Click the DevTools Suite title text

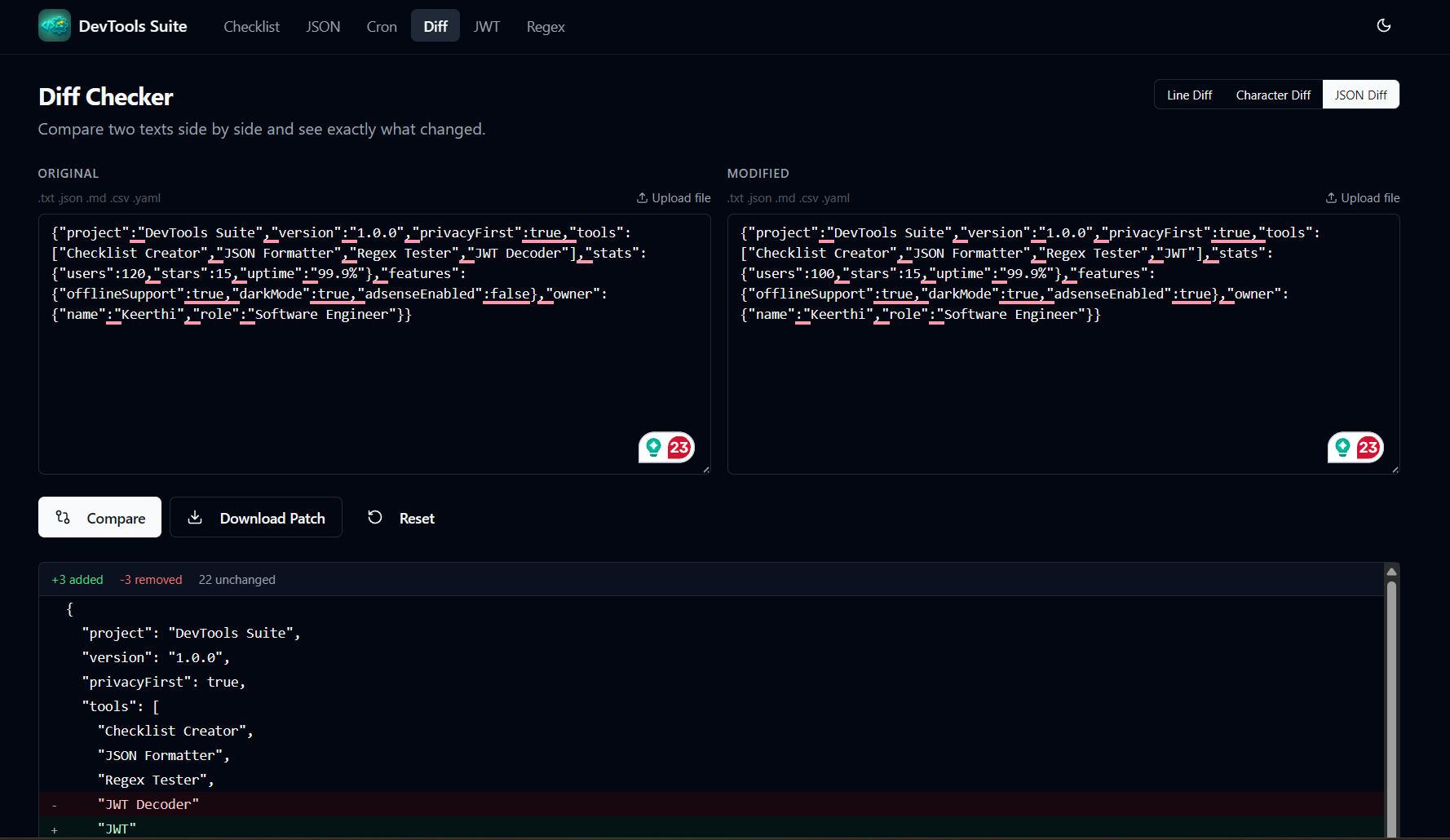tap(133, 26)
